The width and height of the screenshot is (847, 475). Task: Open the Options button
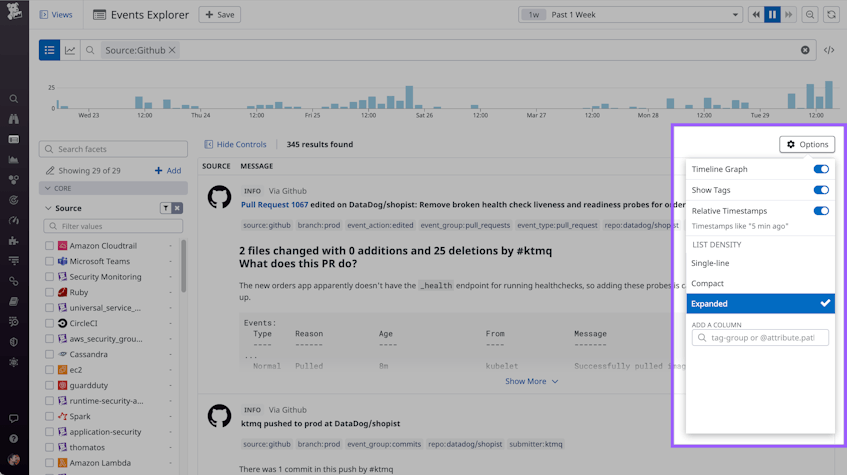[x=807, y=144]
